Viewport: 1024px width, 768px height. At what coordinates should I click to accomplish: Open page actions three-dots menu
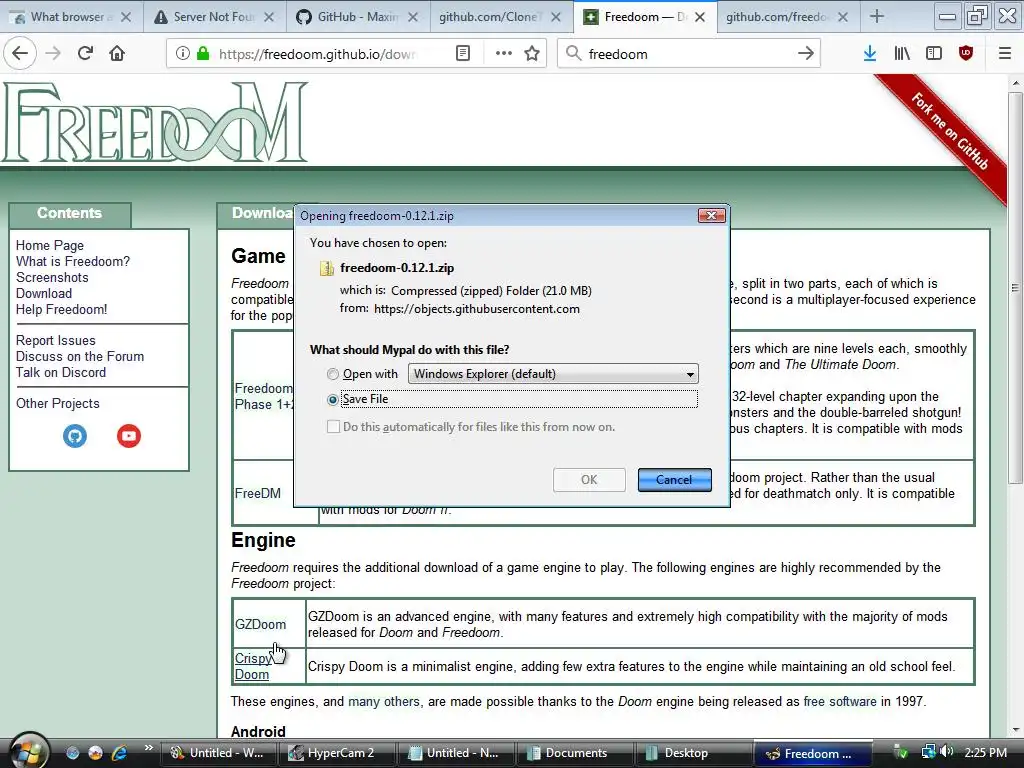pyautogui.click(x=504, y=54)
